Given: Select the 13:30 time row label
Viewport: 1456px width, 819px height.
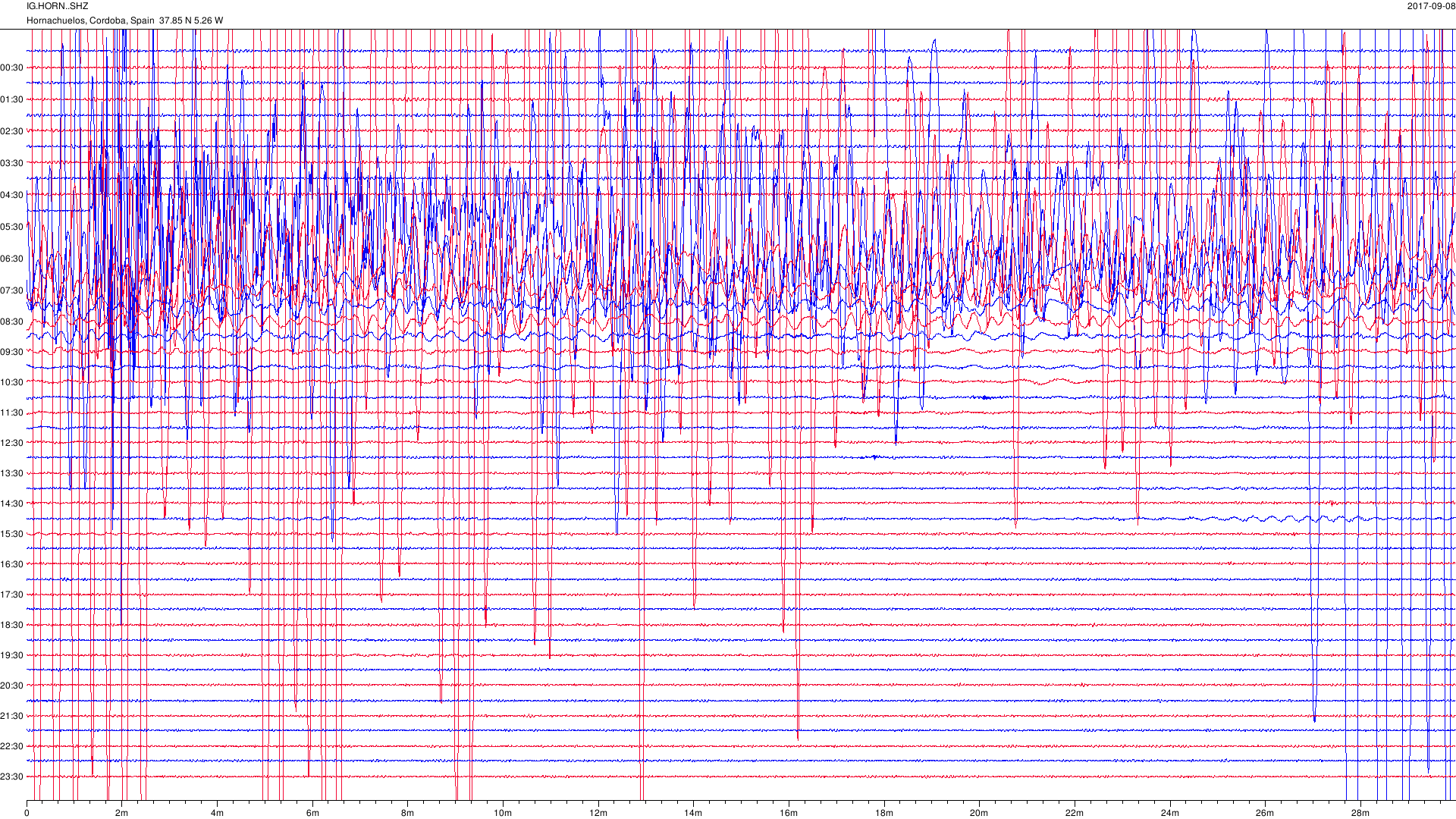Looking at the screenshot, I should pos(11,473).
